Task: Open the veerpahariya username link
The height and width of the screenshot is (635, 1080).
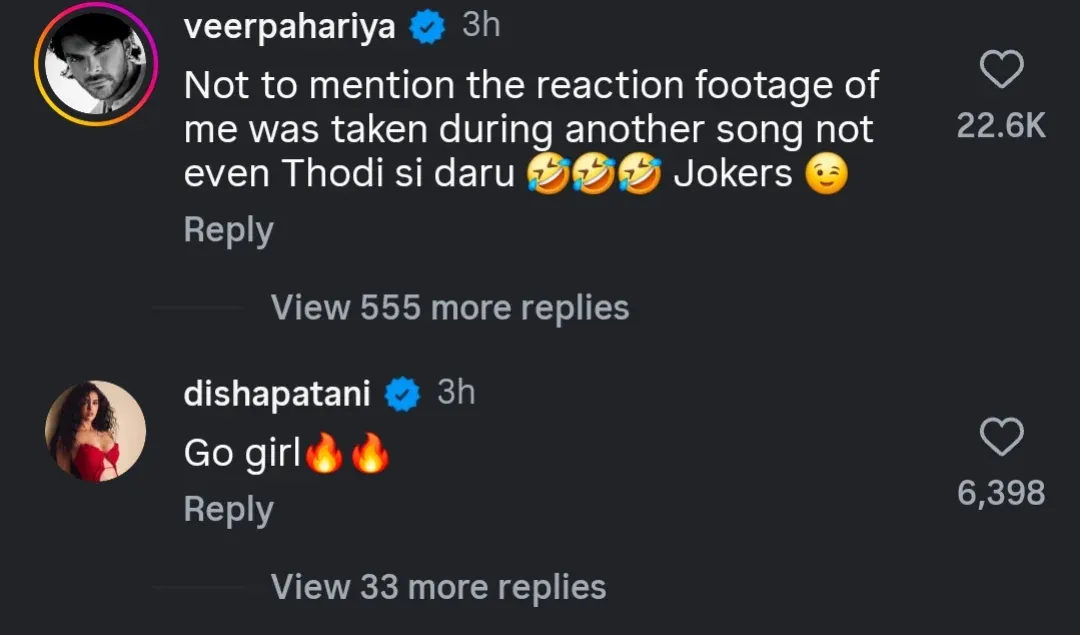Action: [x=290, y=29]
